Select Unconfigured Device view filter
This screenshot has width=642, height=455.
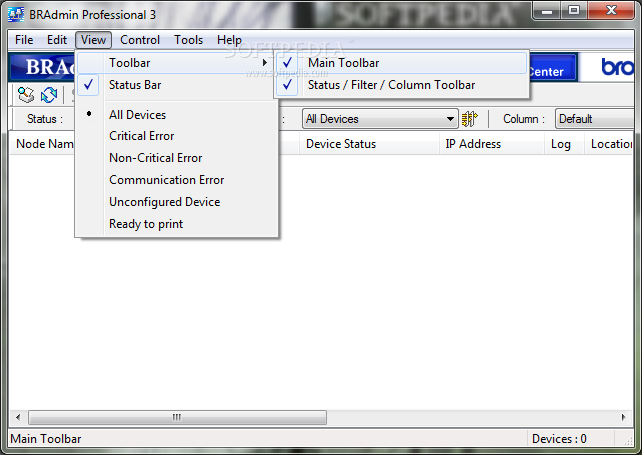coord(176,202)
